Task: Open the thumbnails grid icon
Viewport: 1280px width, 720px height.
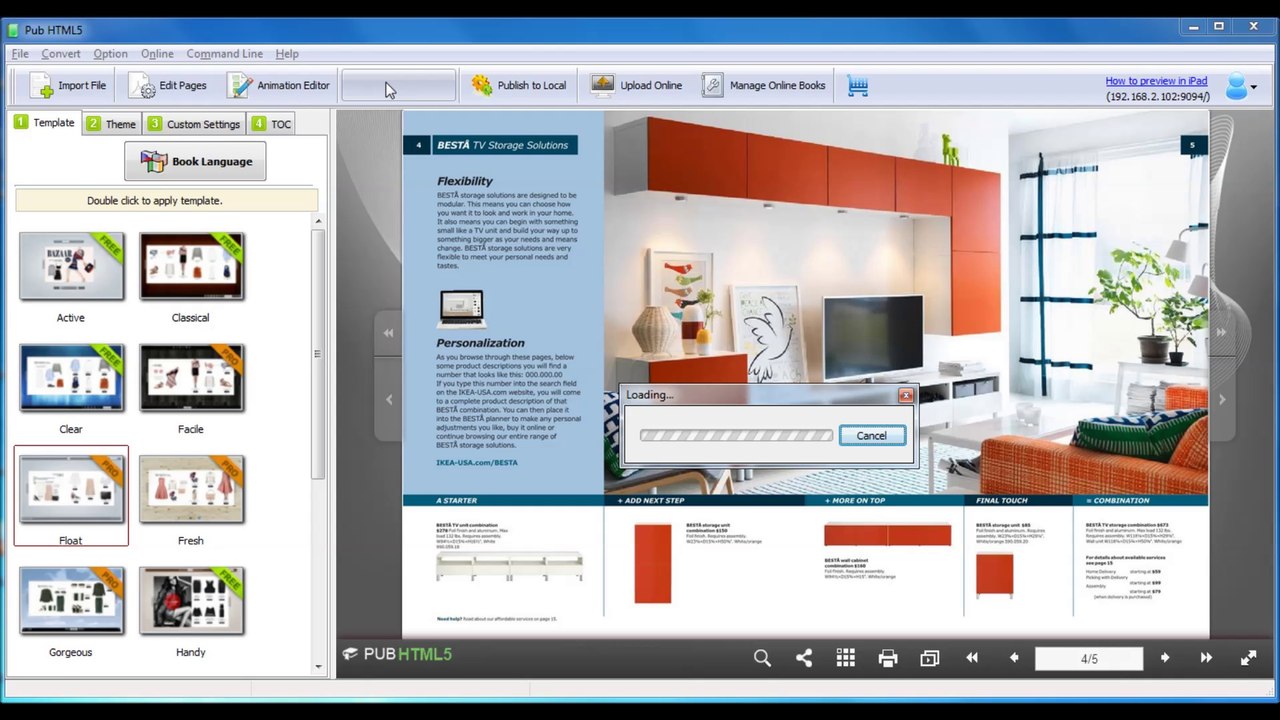Action: tap(846, 658)
